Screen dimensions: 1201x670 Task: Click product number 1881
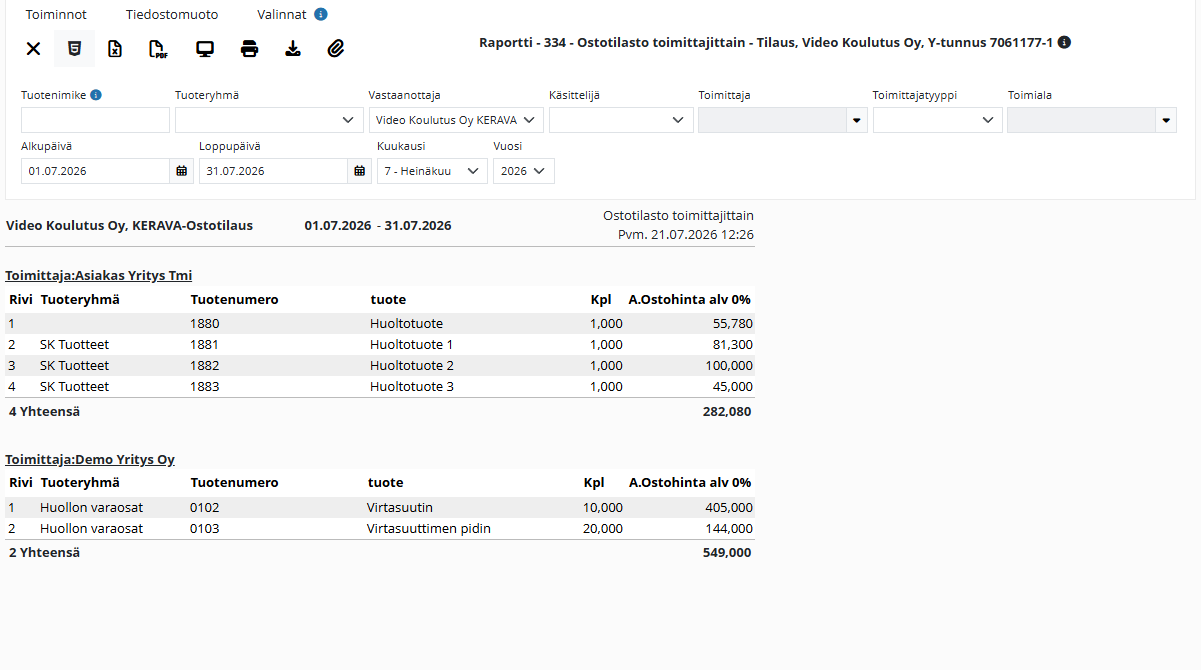click(204, 345)
